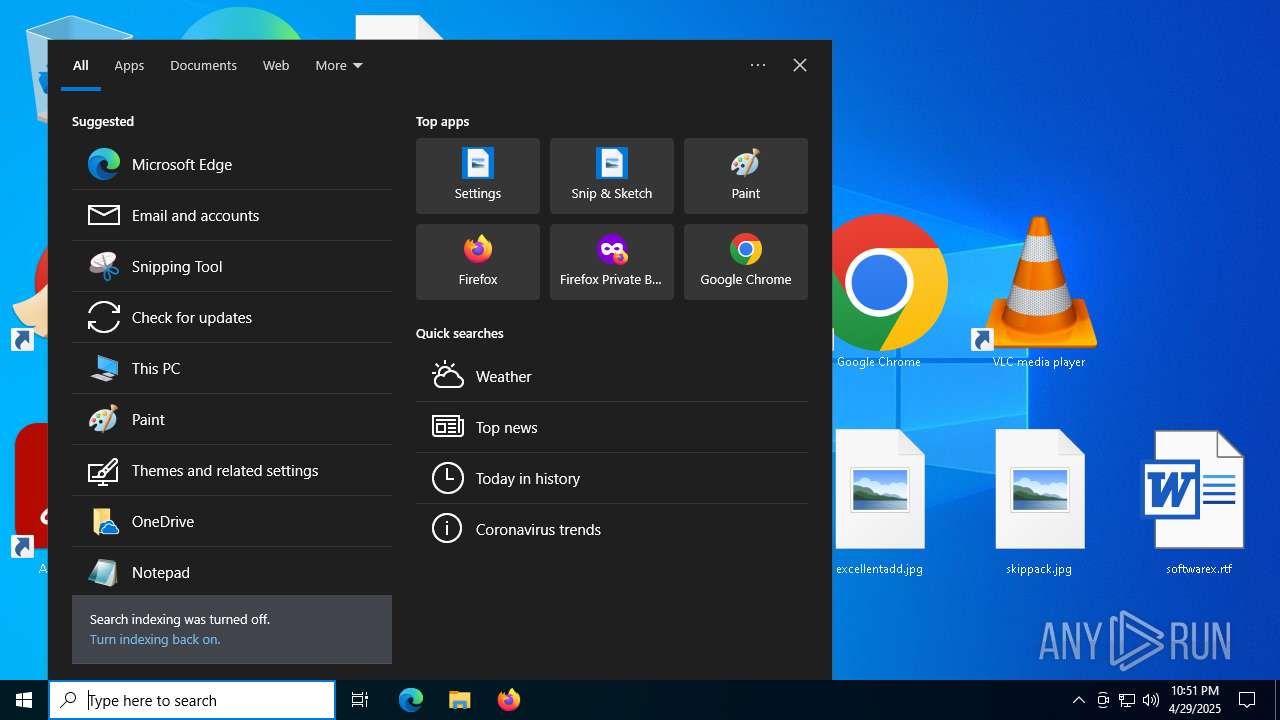Close the search panel

800,65
